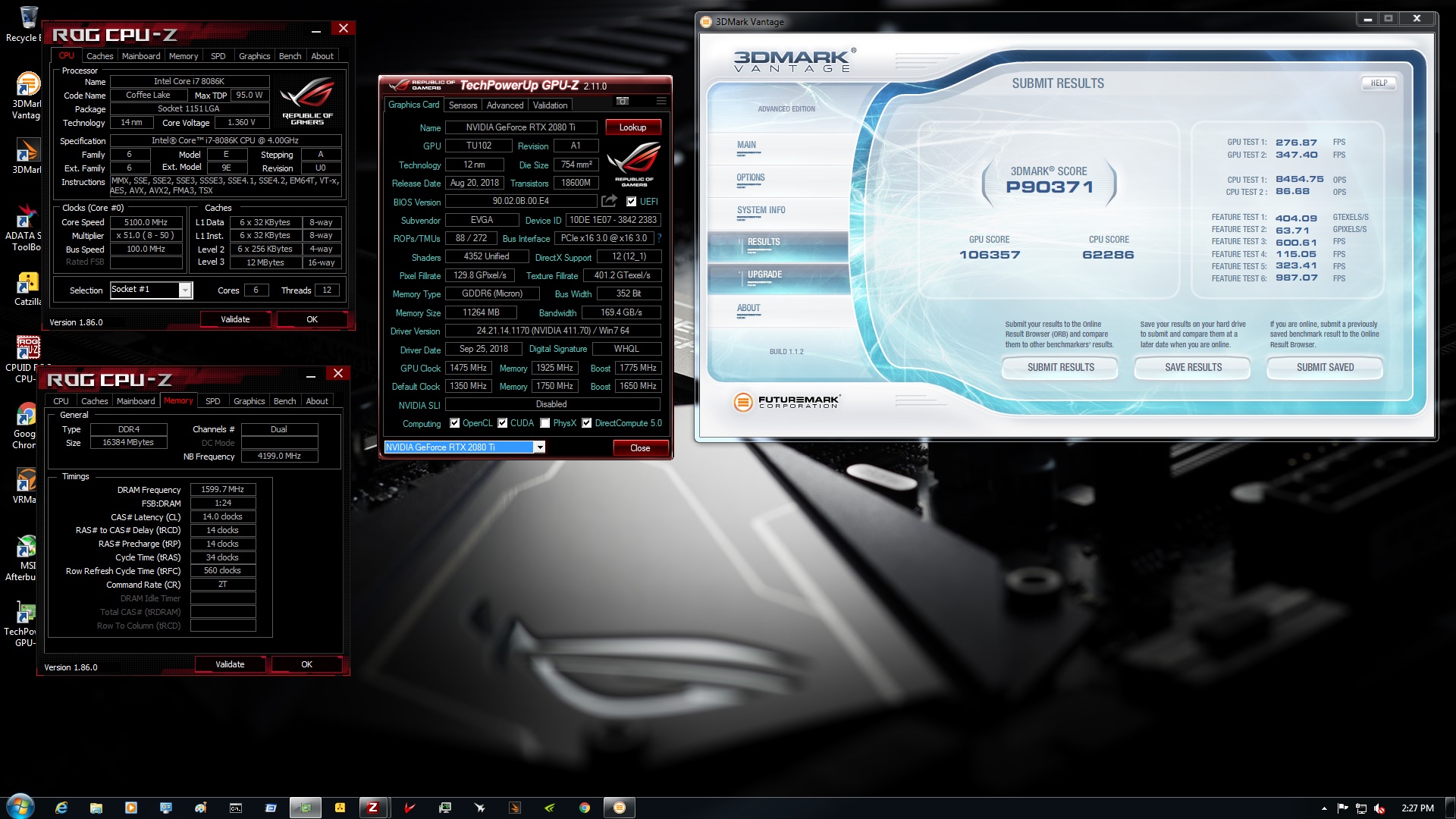The height and width of the screenshot is (819, 1456).
Task: Open the GPU-Z screenshot camera icon
Action: coord(623,101)
